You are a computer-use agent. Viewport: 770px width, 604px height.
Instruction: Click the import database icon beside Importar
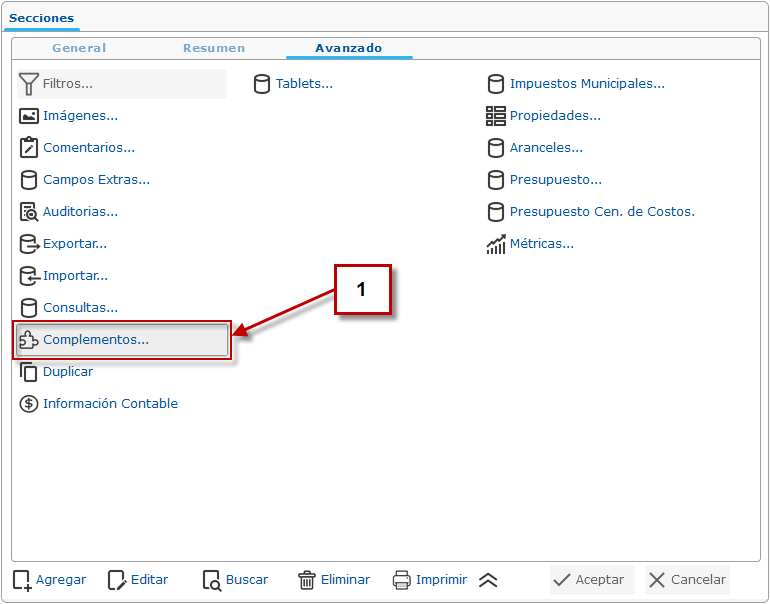coord(29,275)
